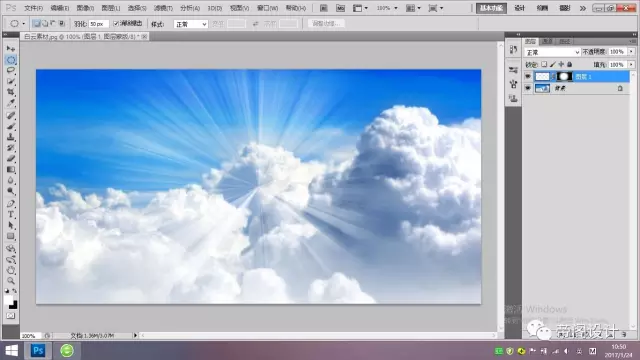Viewport: 640px width, 360px height.
Task: Select the 设计 workspace button
Action: tap(520, 8)
